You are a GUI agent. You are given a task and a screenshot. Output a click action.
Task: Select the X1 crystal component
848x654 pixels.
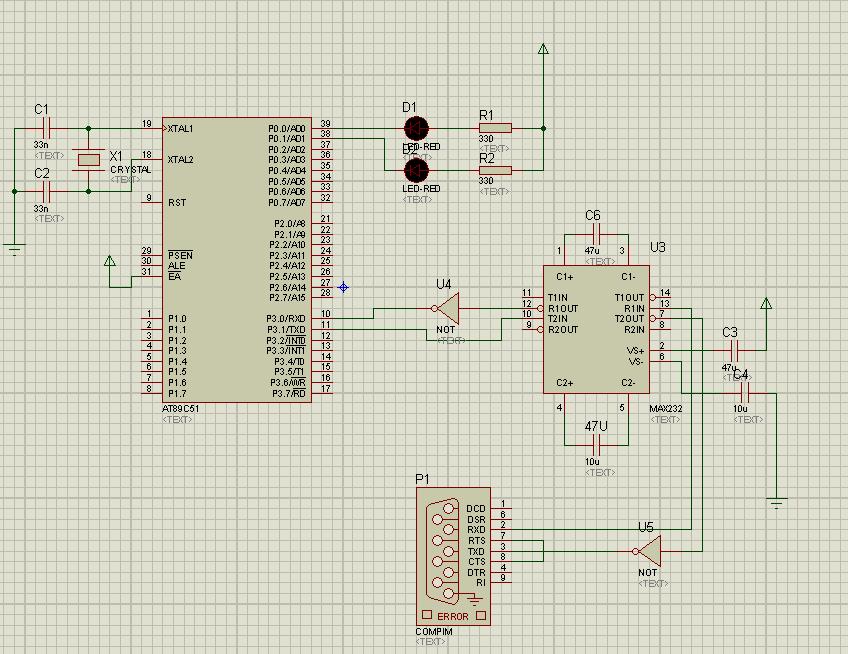(x=90, y=159)
